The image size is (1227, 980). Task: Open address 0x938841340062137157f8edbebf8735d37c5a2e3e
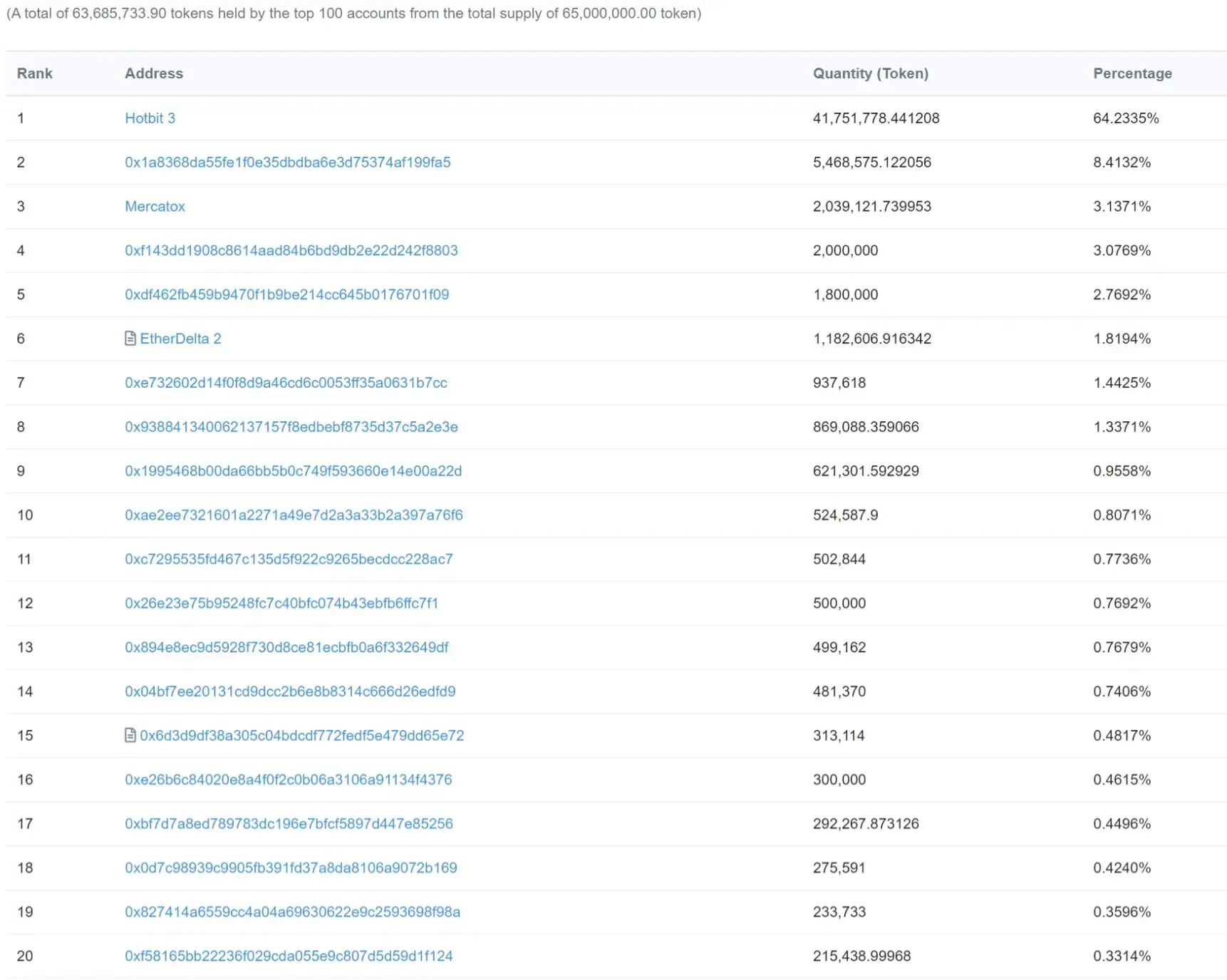[291, 427]
